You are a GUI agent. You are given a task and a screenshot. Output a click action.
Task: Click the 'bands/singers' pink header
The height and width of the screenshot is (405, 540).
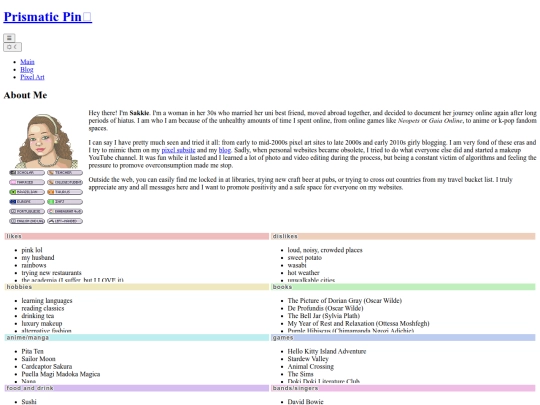tap(403, 388)
